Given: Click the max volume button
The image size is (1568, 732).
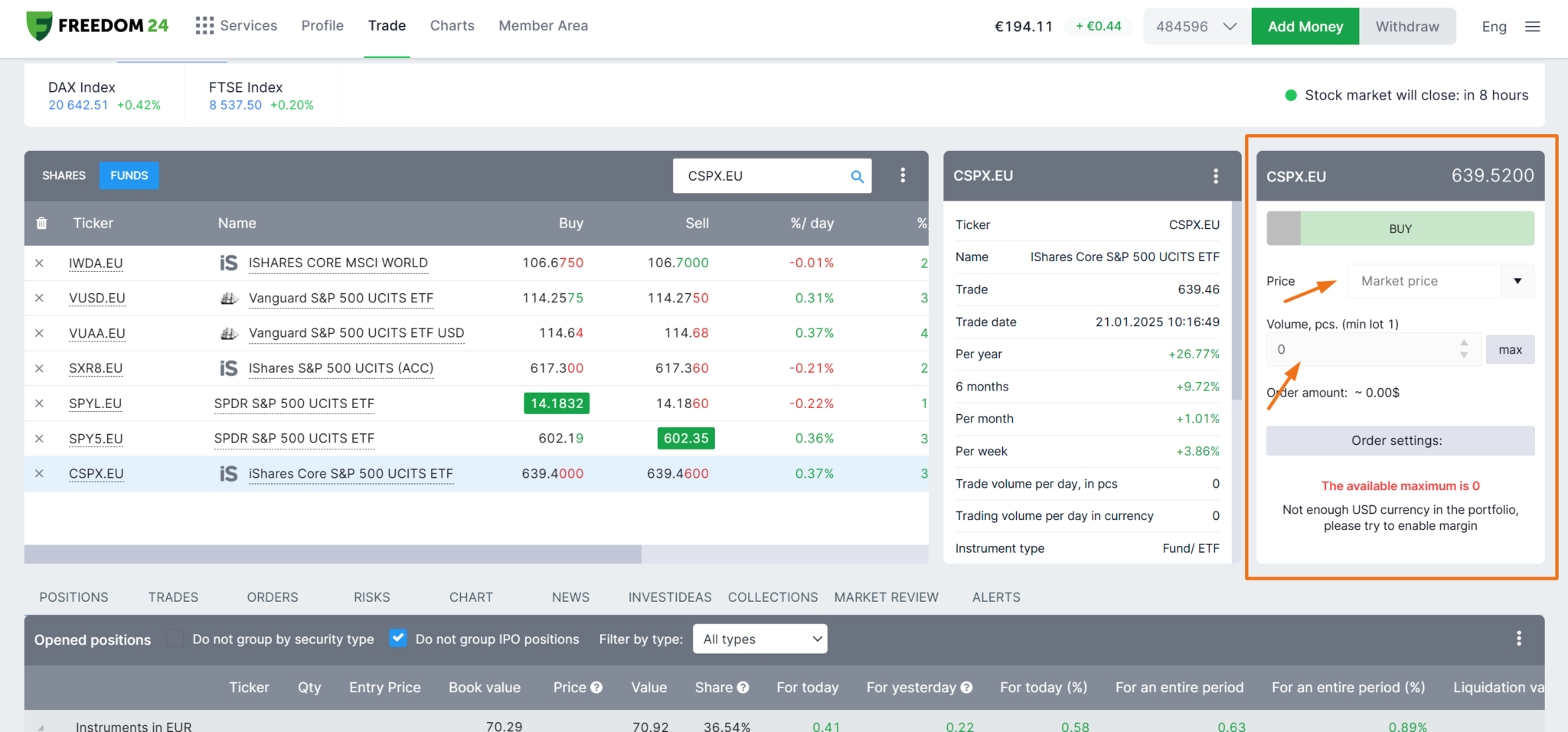Looking at the screenshot, I should click(x=1510, y=349).
